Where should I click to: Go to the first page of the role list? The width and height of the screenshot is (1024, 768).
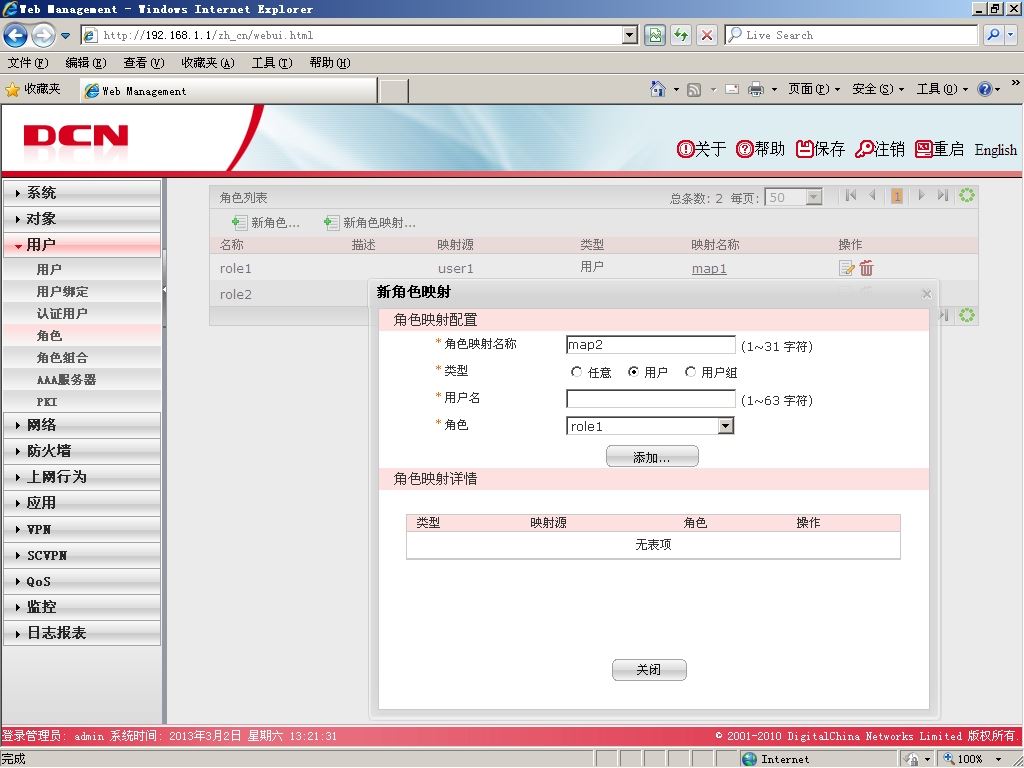(850, 195)
